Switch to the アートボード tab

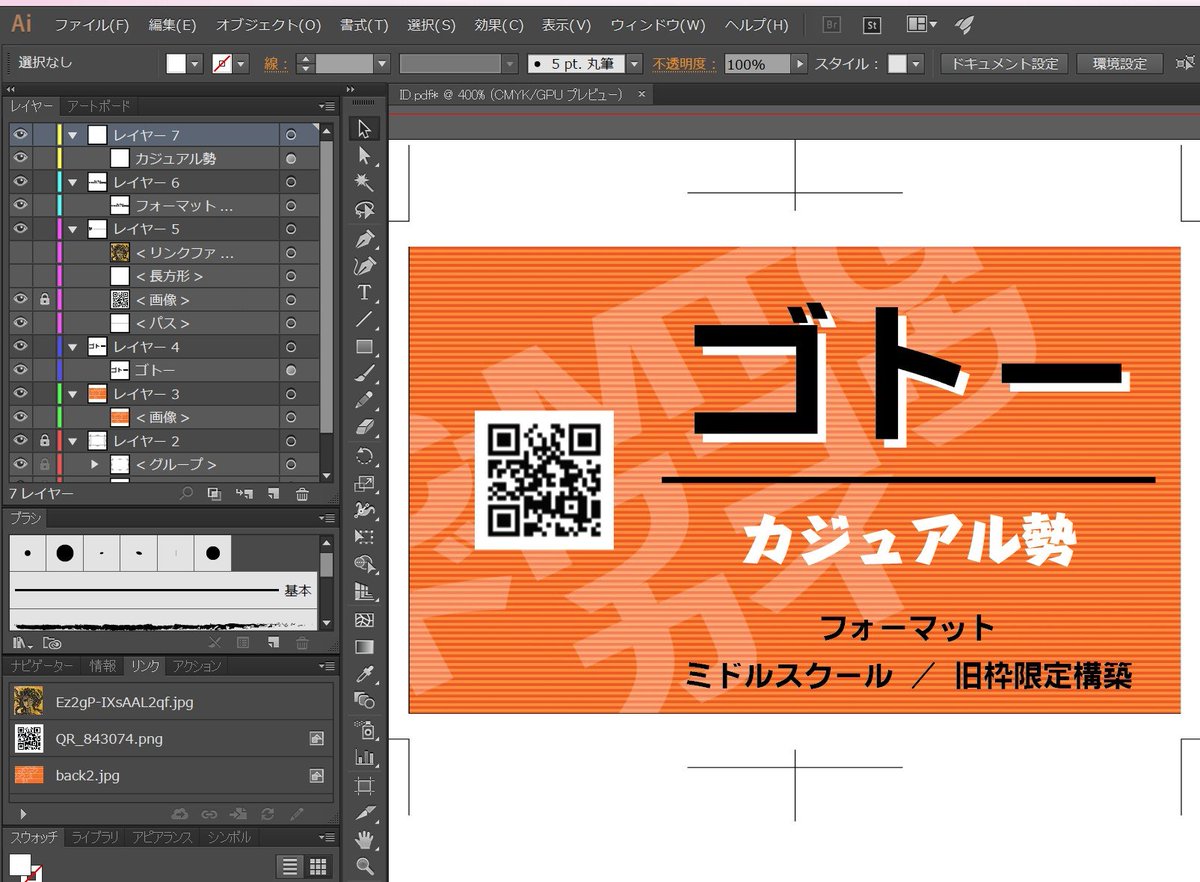pyautogui.click(x=98, y=106)
